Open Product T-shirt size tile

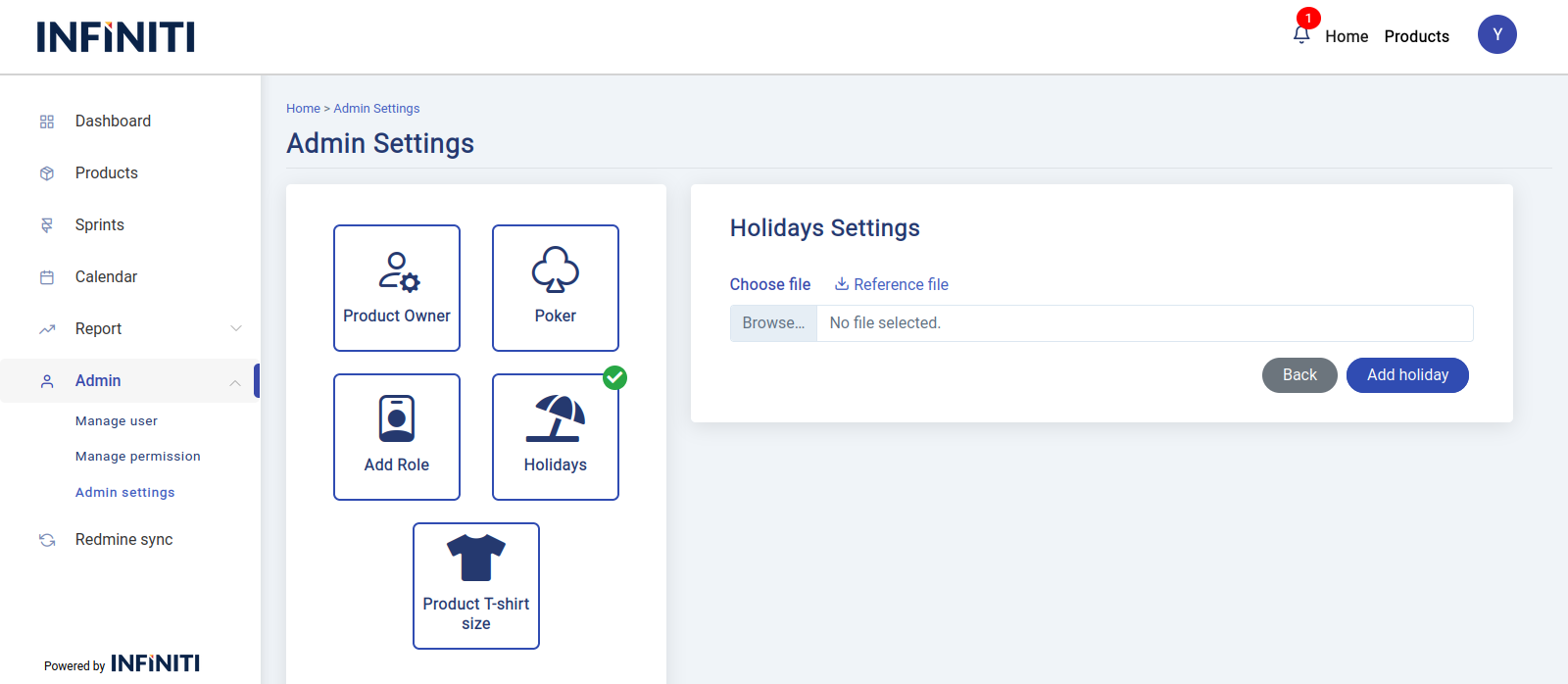point(476,586)
